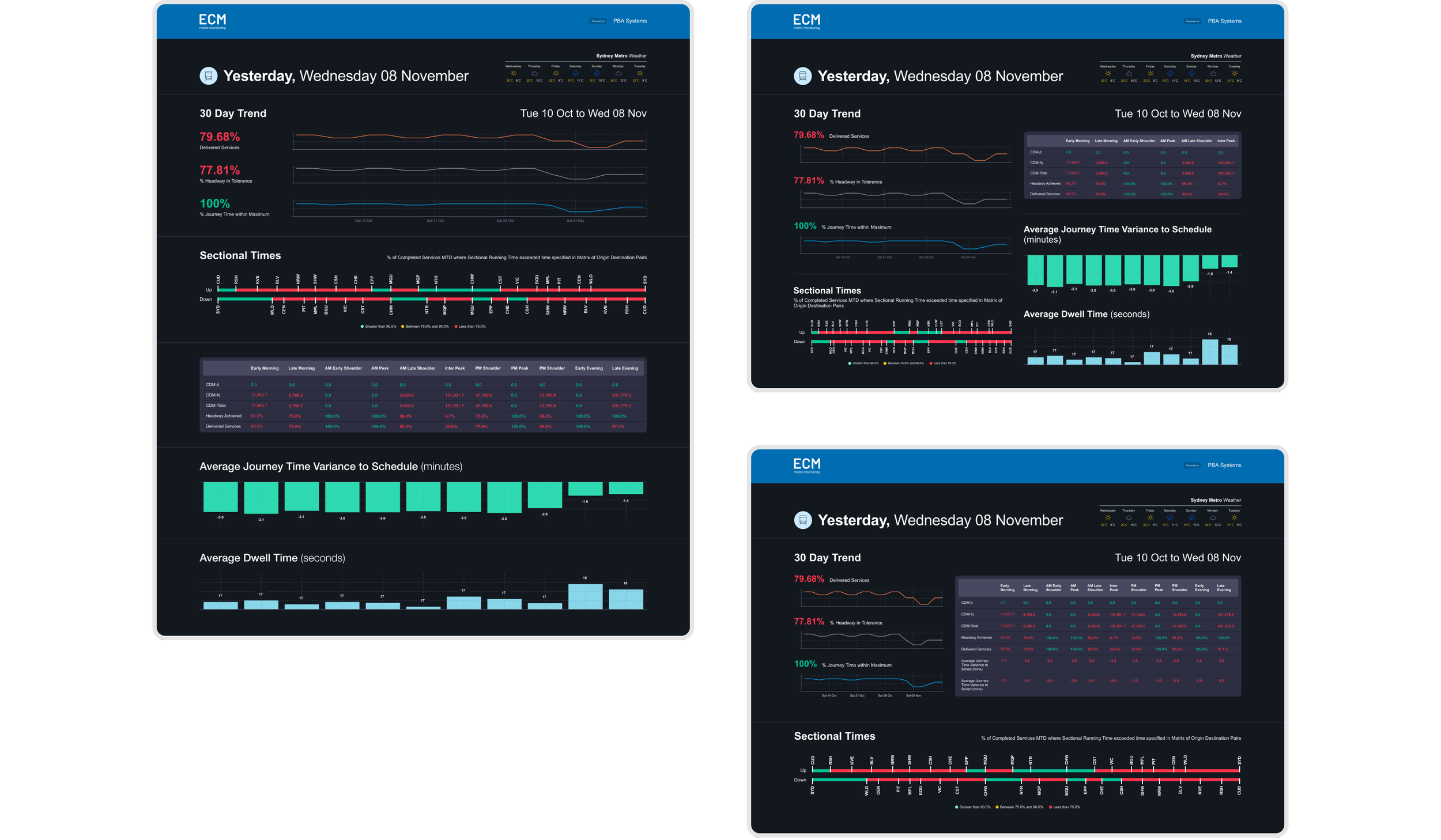Screen dimensions: 1441x840
Task: Click 131,931.7 in the CDM-Total row, left panel
Action: (454, 405)
